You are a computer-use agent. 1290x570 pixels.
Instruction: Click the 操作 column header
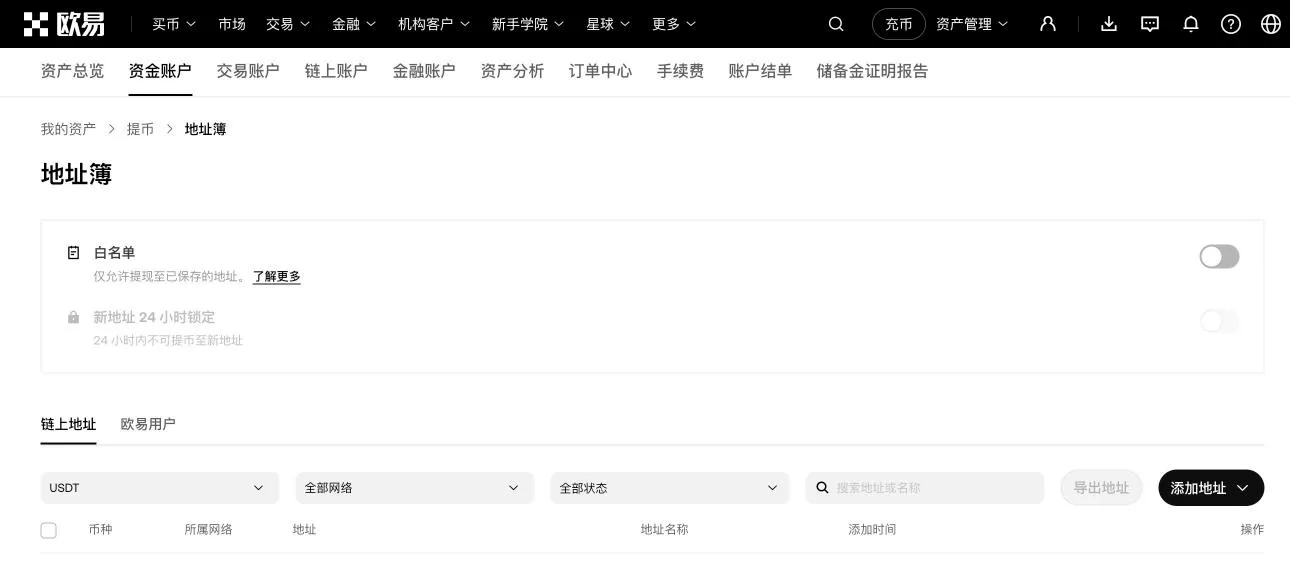click(1252, 529)
